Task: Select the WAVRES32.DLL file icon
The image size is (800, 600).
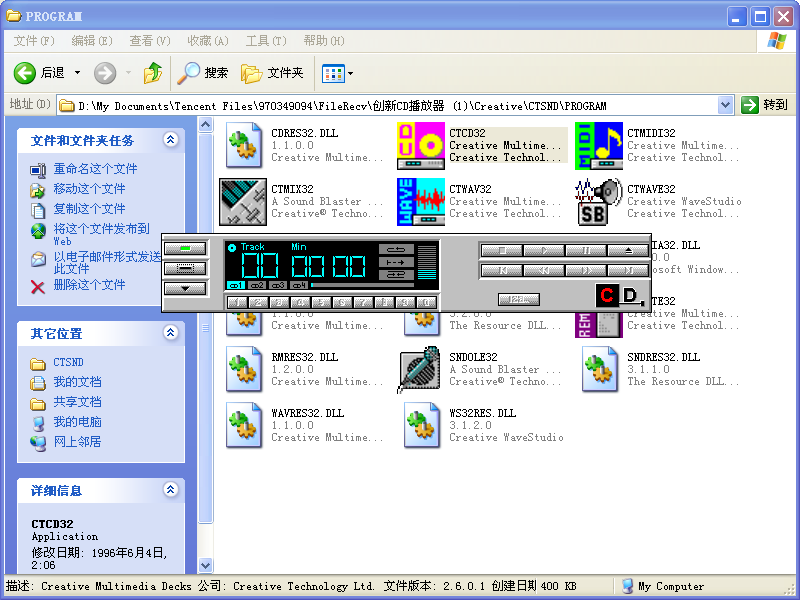Action: (x=243, y=426)
